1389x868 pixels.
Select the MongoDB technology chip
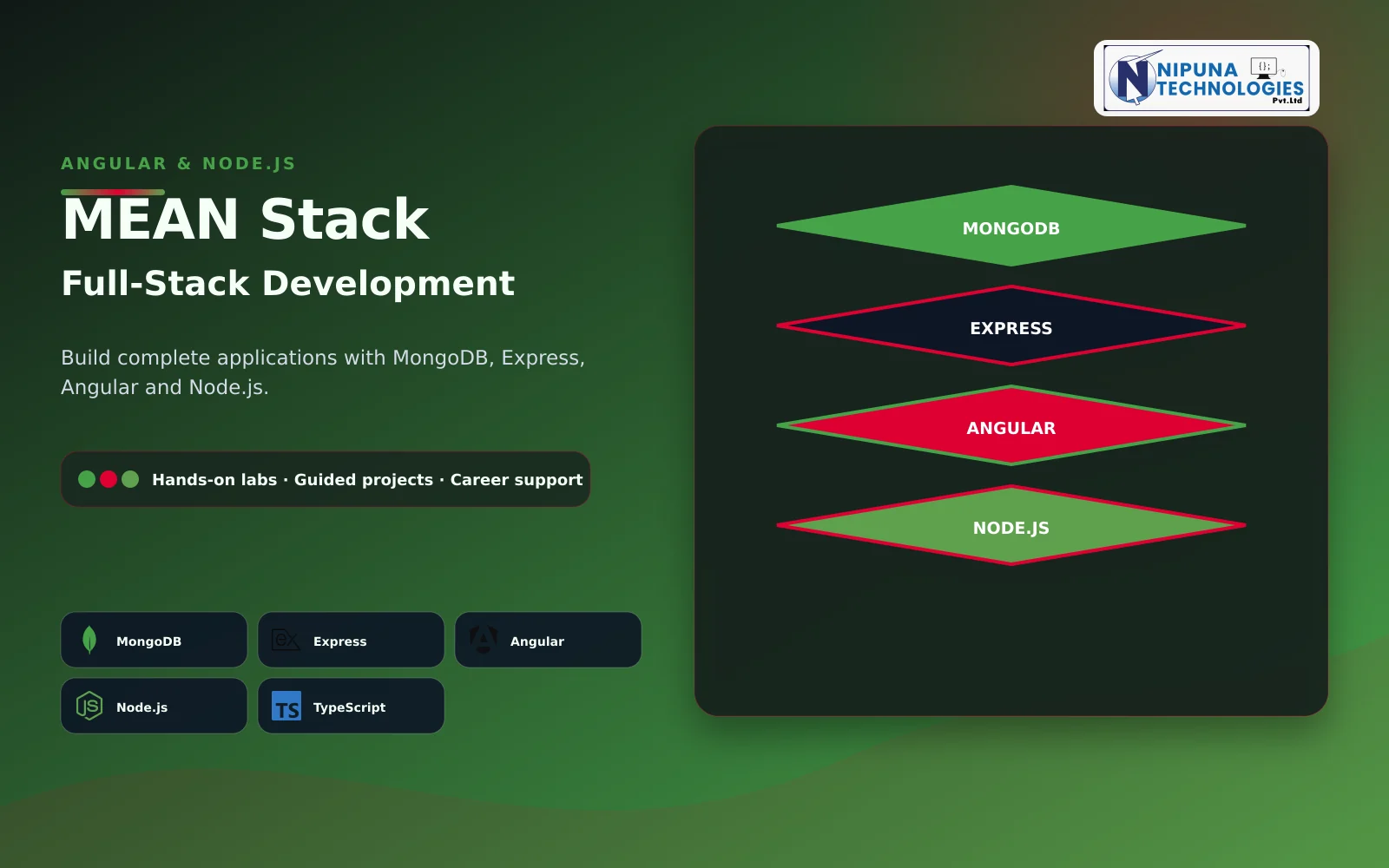click(x=154, y=640)
